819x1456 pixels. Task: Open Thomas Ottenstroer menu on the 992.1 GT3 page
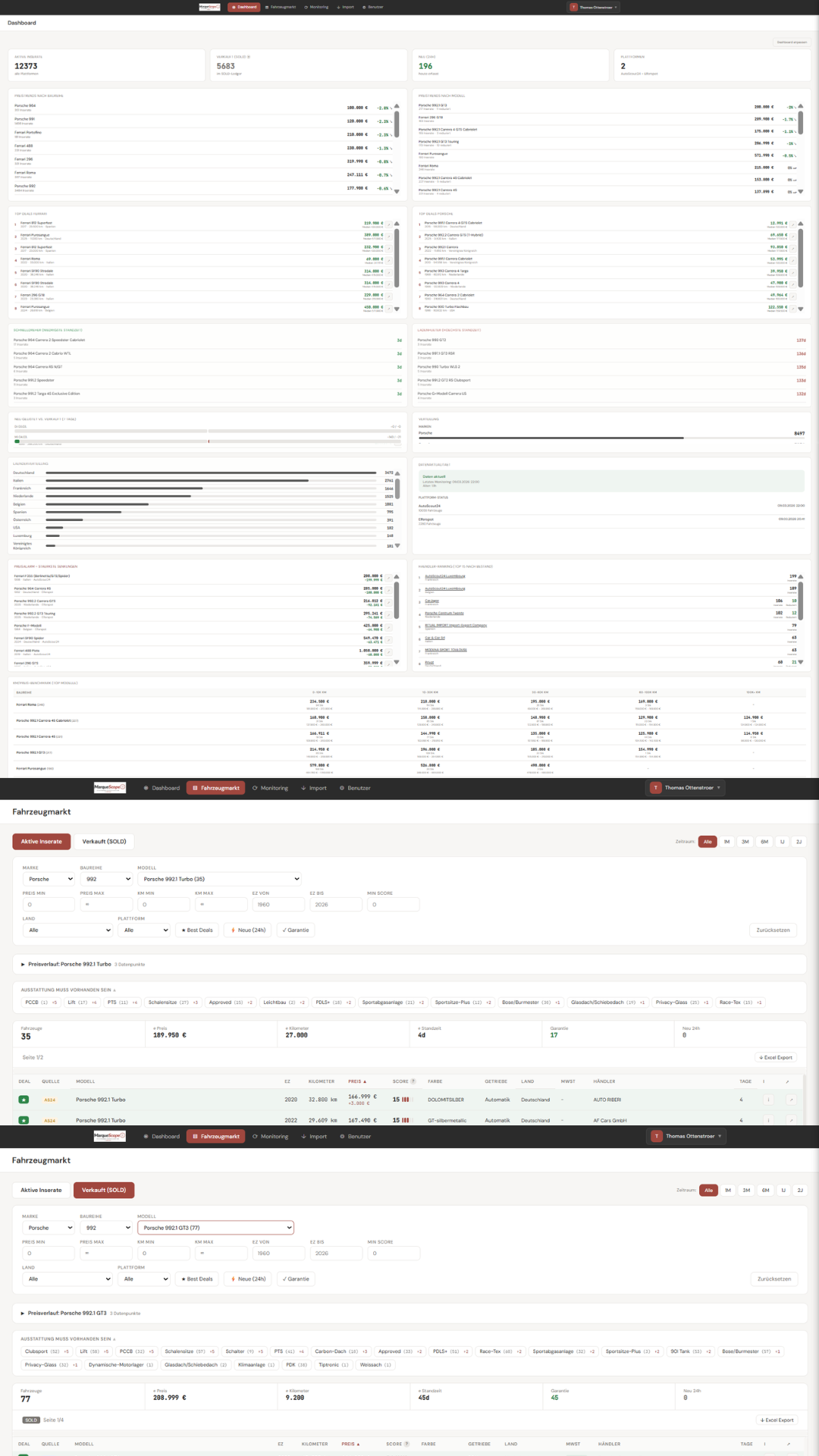click(688, 1136)
